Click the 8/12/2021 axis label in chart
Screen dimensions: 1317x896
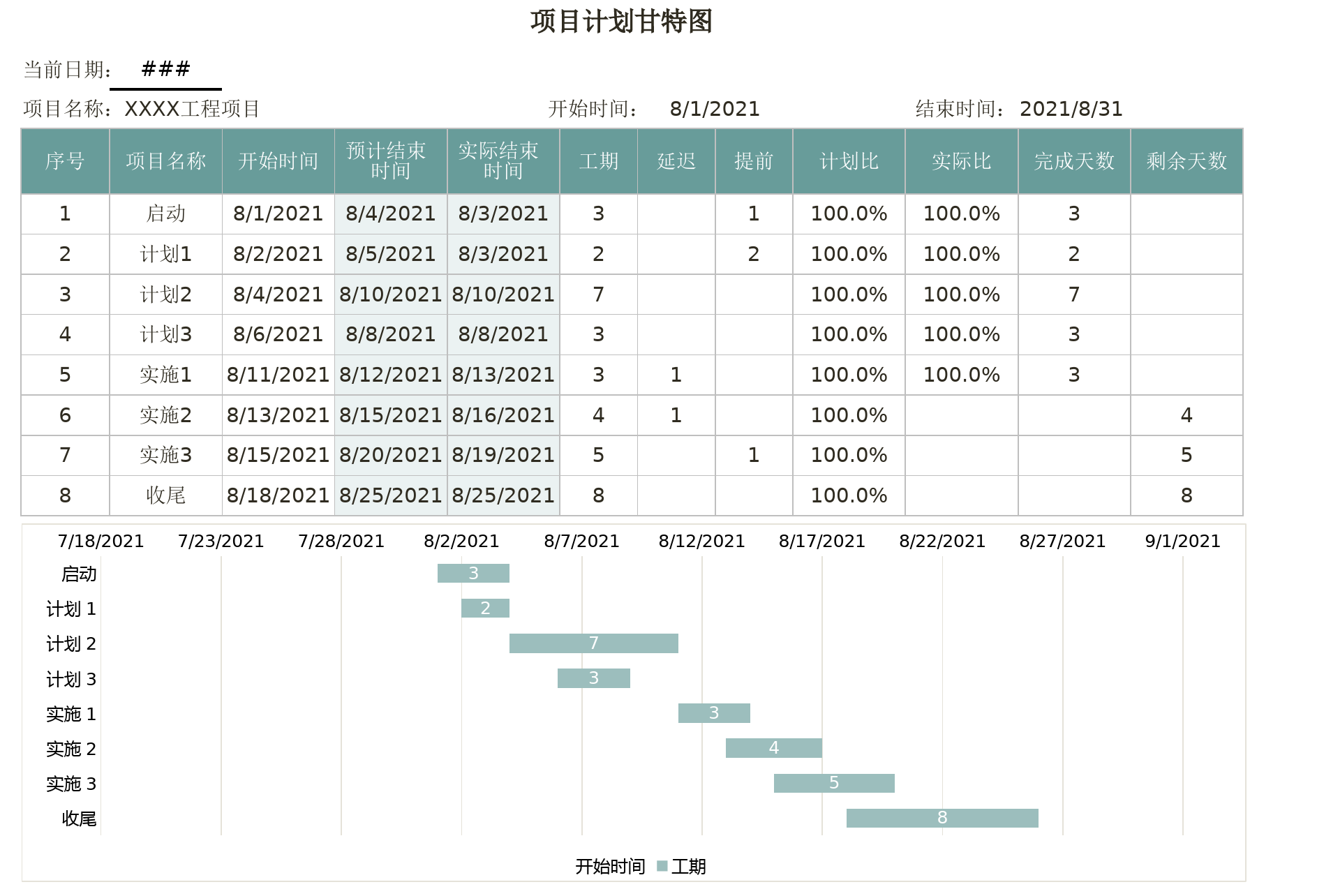pyautogui.click(x=702, y=541)
